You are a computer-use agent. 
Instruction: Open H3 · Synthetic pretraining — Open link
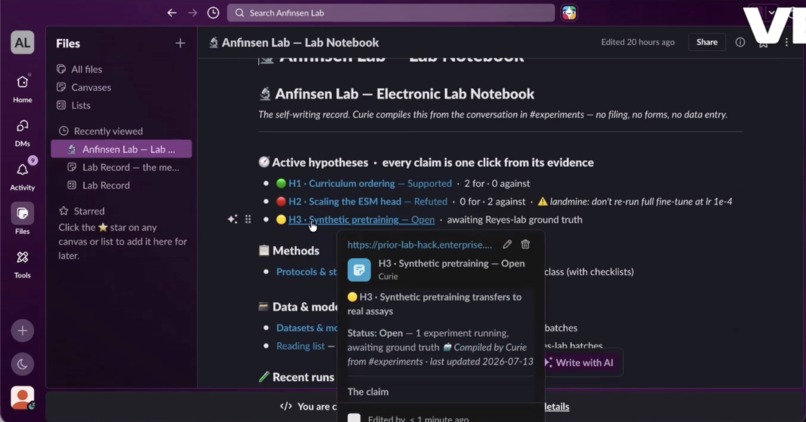point(361,219)
